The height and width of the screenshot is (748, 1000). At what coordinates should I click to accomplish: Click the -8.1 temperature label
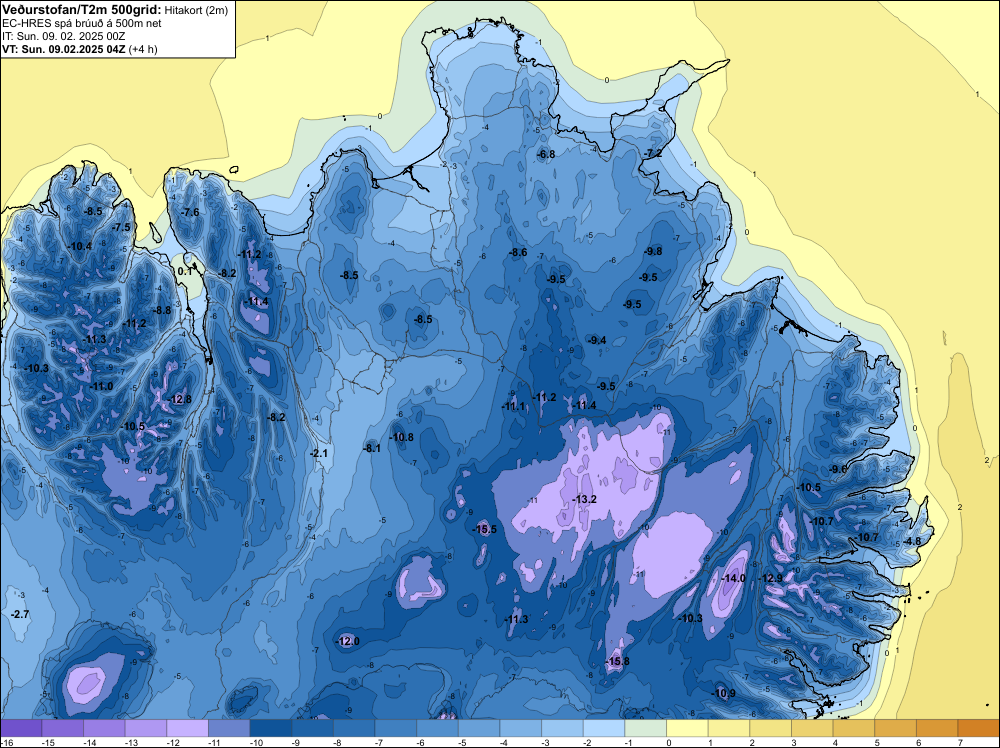point(372,448)
